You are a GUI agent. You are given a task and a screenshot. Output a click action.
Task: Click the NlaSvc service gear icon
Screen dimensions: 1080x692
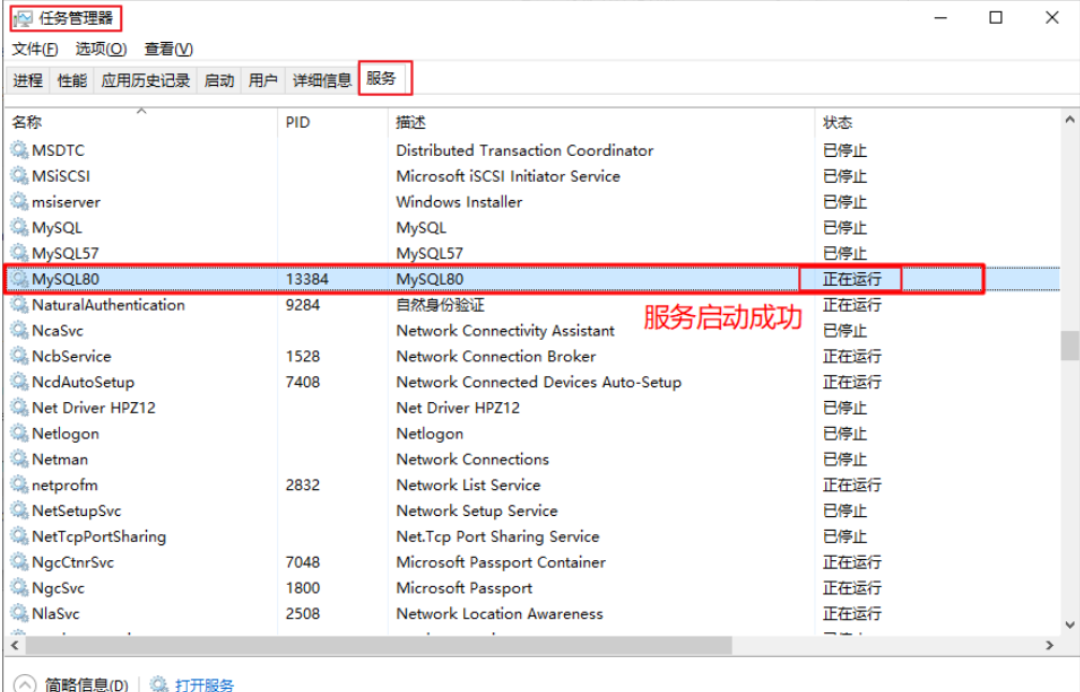click(x=19, y=614)
